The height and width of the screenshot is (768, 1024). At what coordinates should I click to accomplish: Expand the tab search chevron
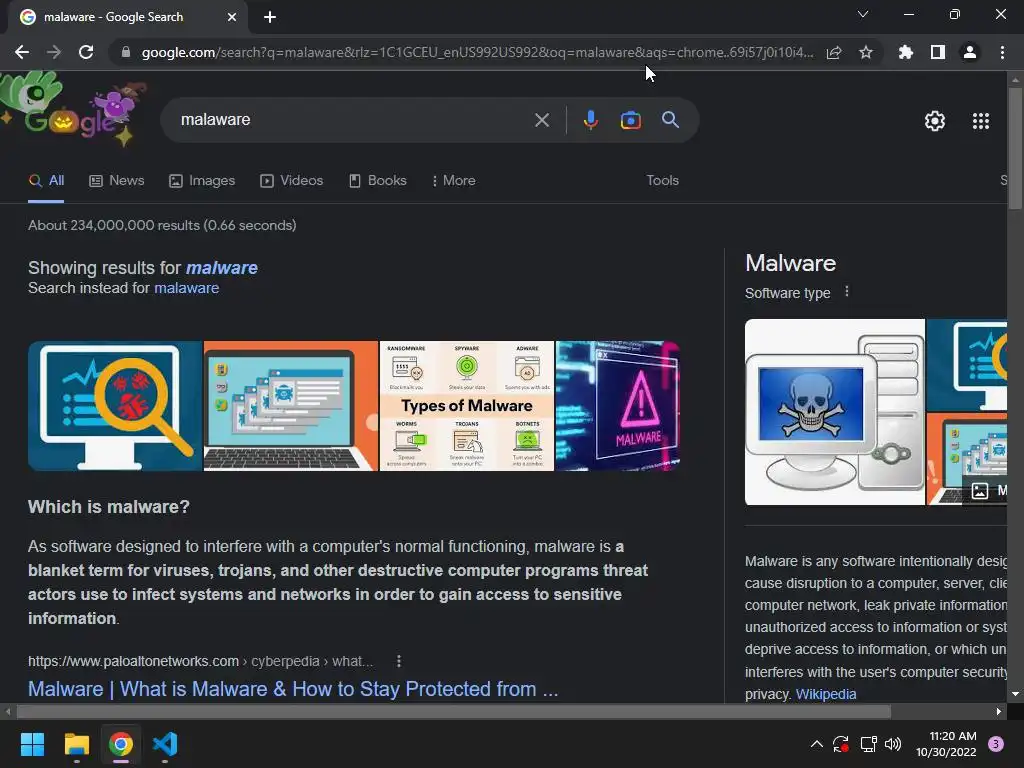[x=863, y=14]
